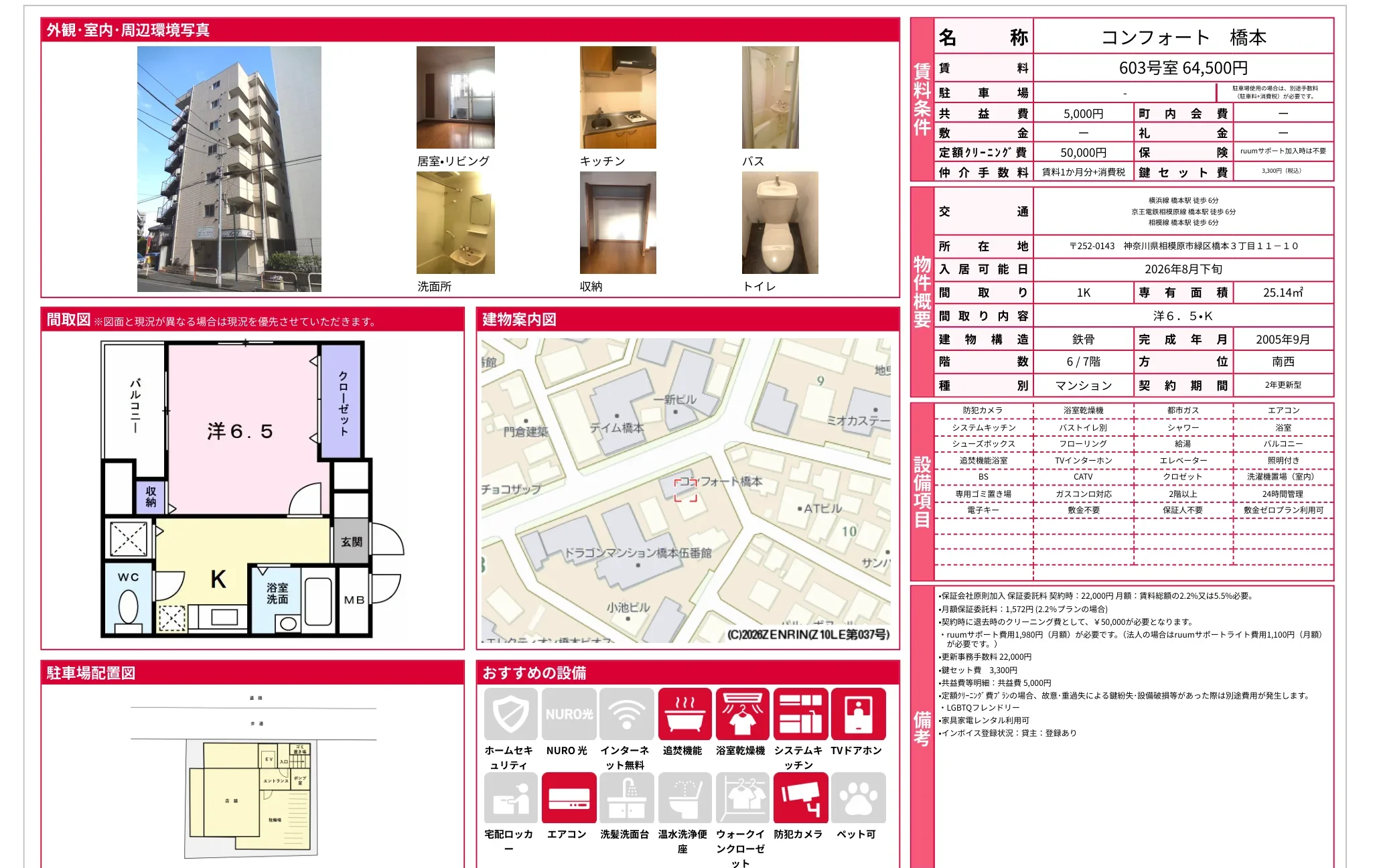Click the 横浜線 橋本駅 徒歩6分 line

[1183, 200]
